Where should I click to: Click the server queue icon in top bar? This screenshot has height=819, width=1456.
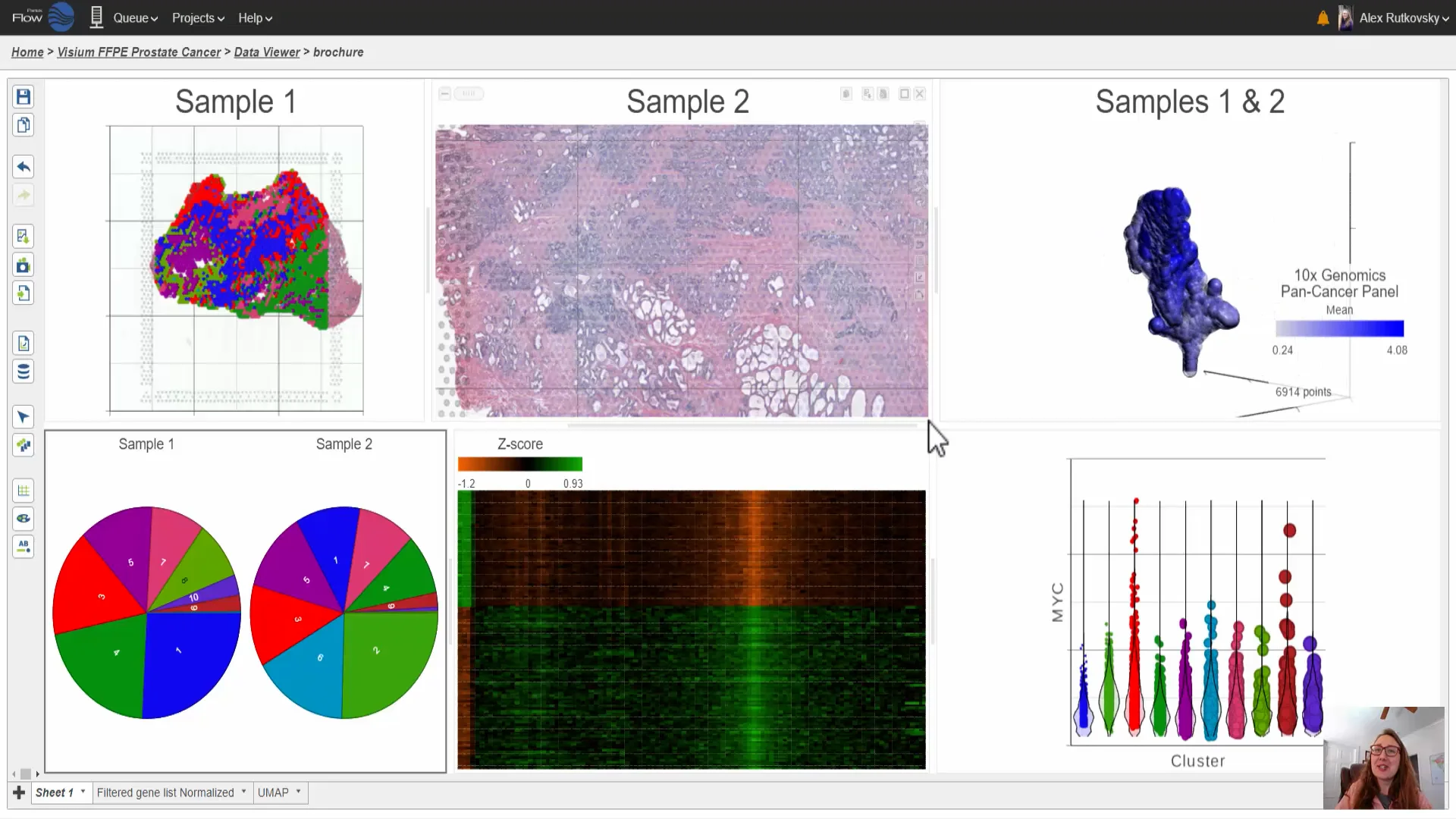96,17
